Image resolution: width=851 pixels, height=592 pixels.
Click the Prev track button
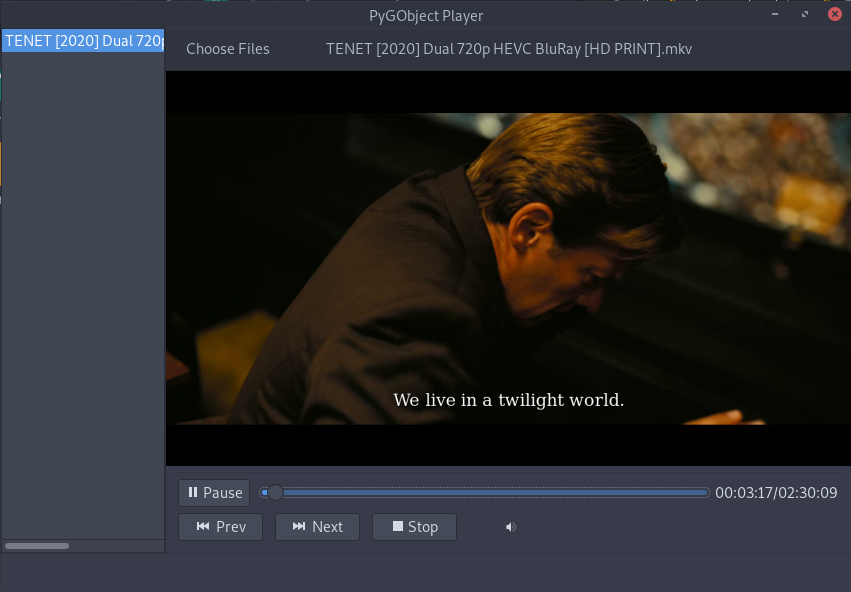(220, 527)
